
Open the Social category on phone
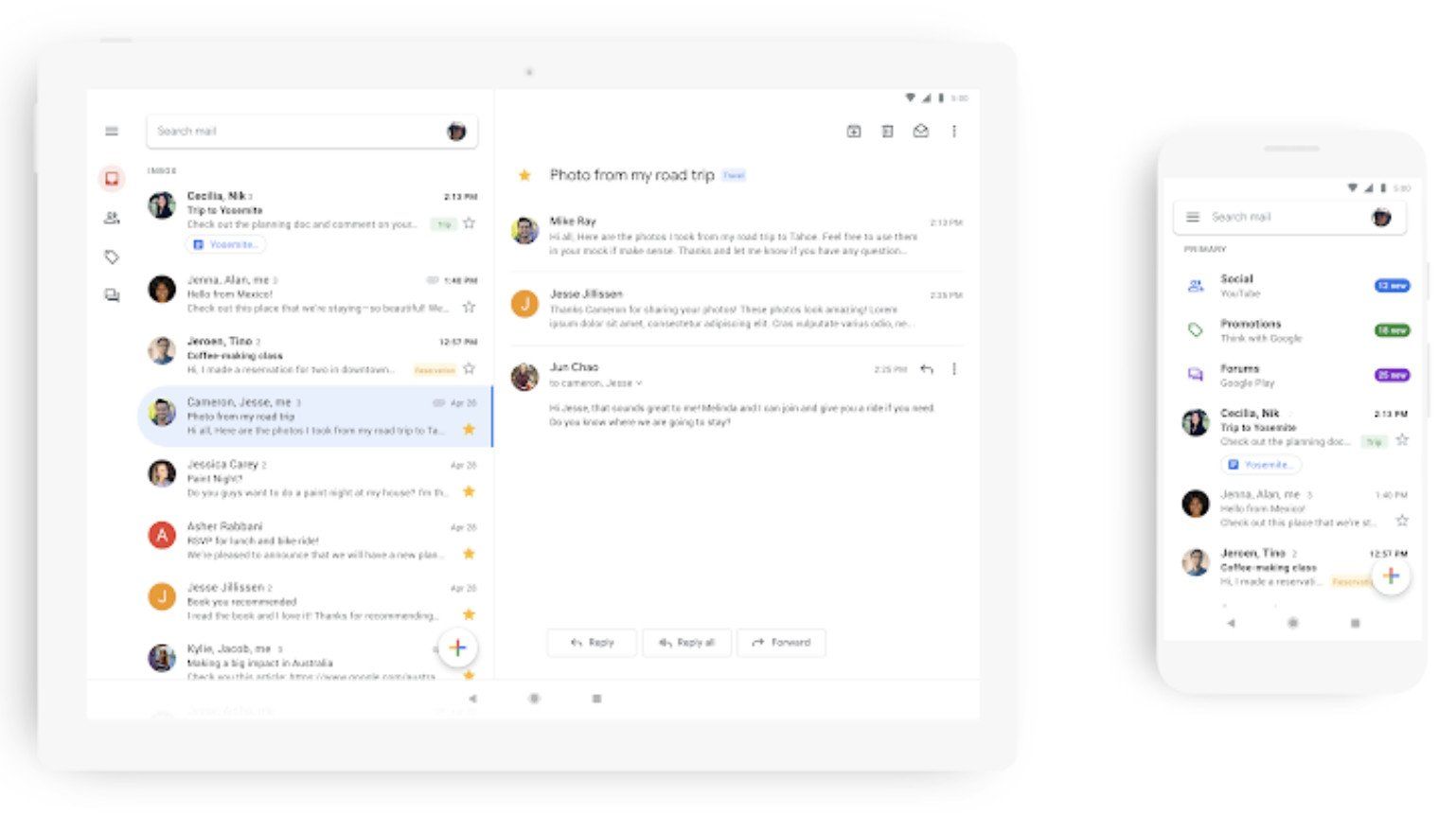pyautogui.click(x=1296, y=285)
